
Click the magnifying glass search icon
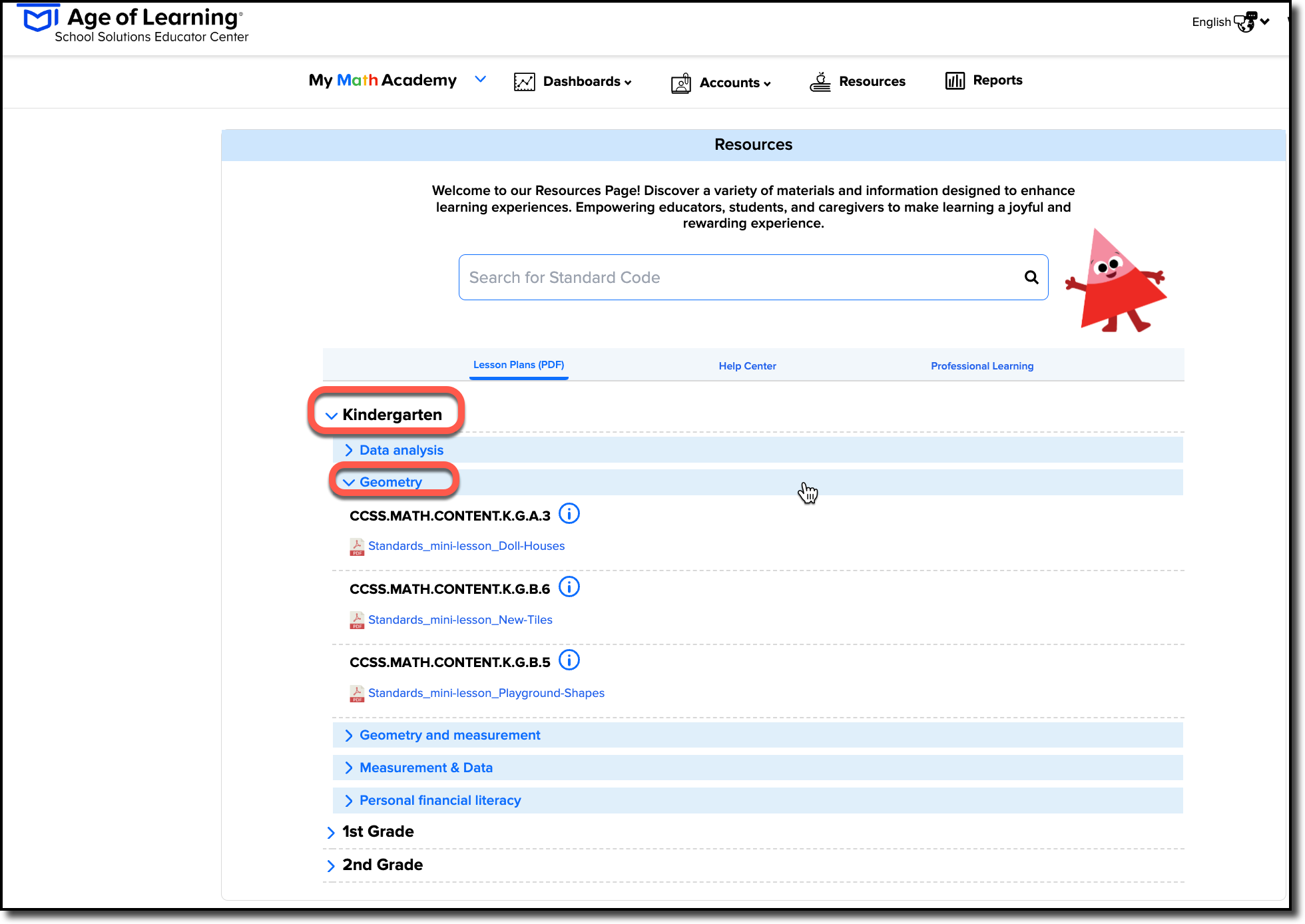[x=1031, y=278]
